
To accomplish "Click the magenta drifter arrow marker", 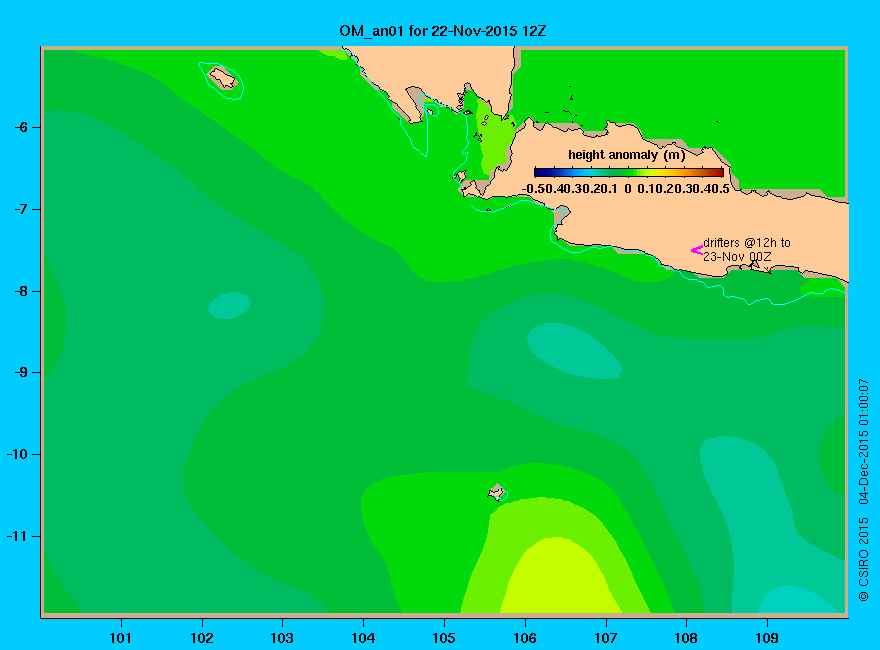I will (x=696, y=250).
